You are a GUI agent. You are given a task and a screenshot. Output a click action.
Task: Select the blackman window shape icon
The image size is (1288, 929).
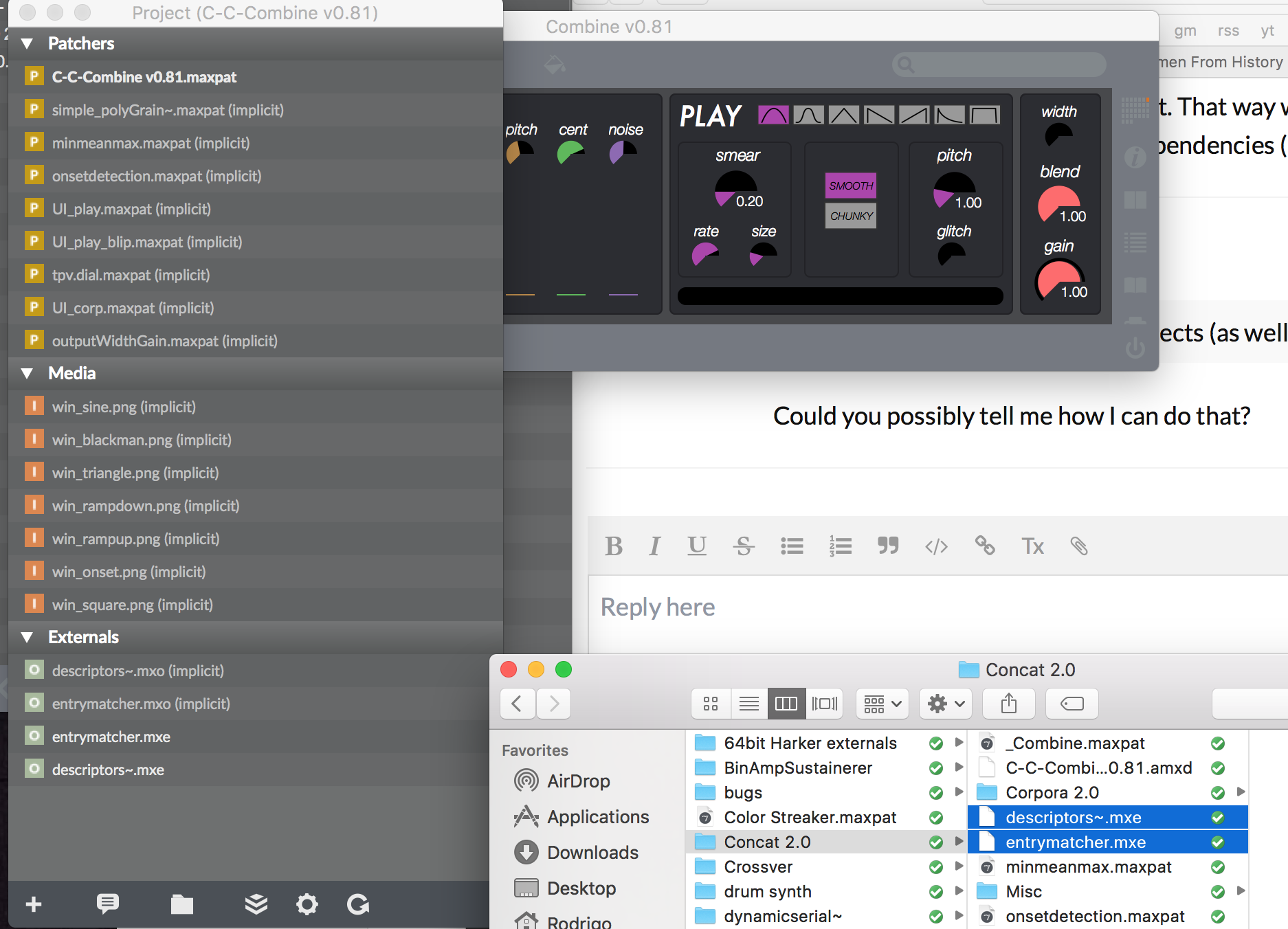(808, 115)
